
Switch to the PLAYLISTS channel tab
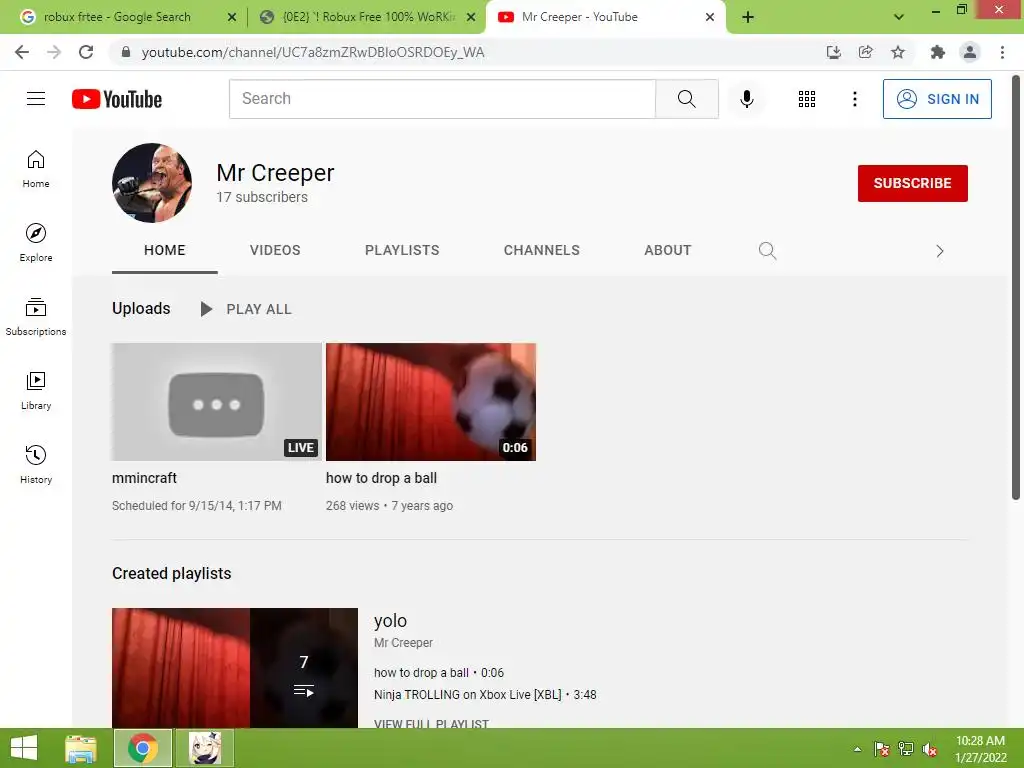(402, 250)
